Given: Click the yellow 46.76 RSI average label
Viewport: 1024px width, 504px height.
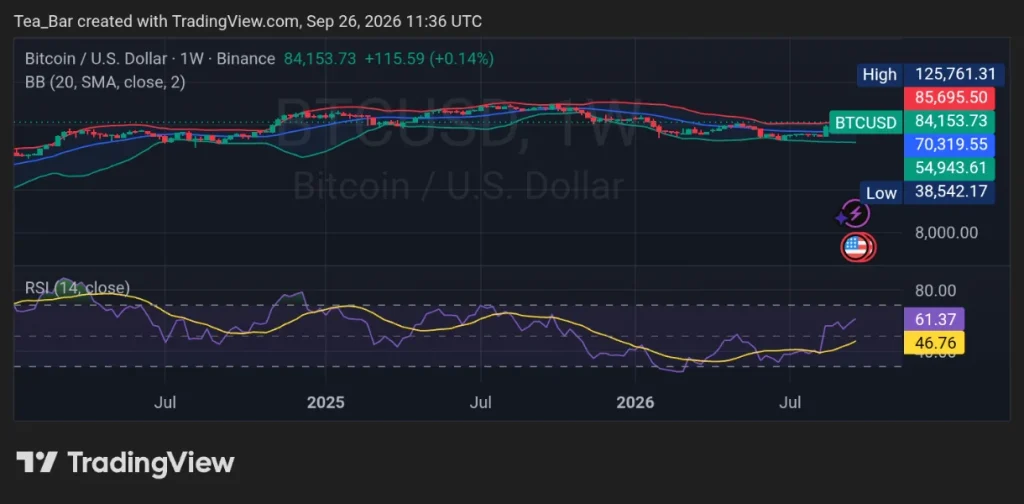Looking at the screenshot, I should [x=934, y=343].
